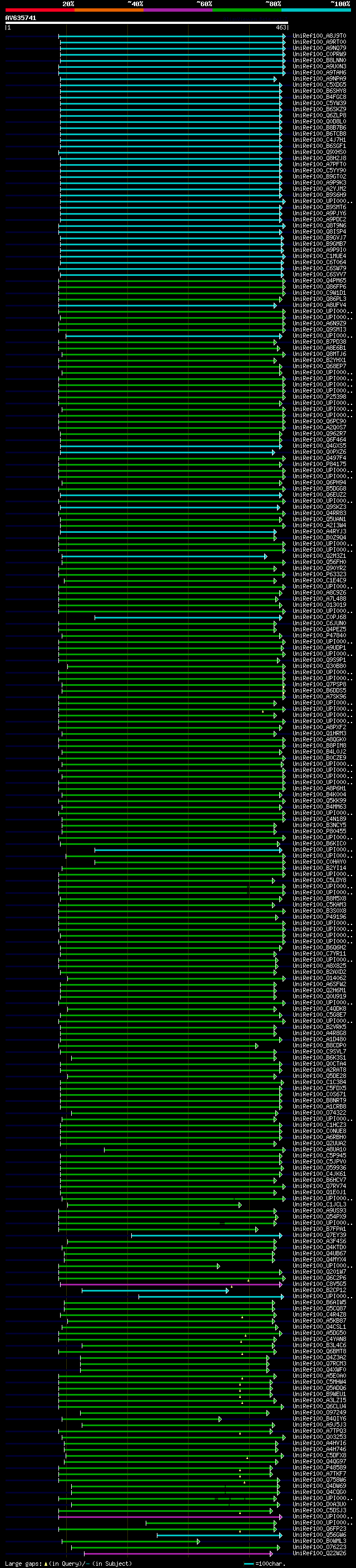Click UniRef100_A9U0N3 hit name
Screen dimensions: 356x1568
point(319,66)
